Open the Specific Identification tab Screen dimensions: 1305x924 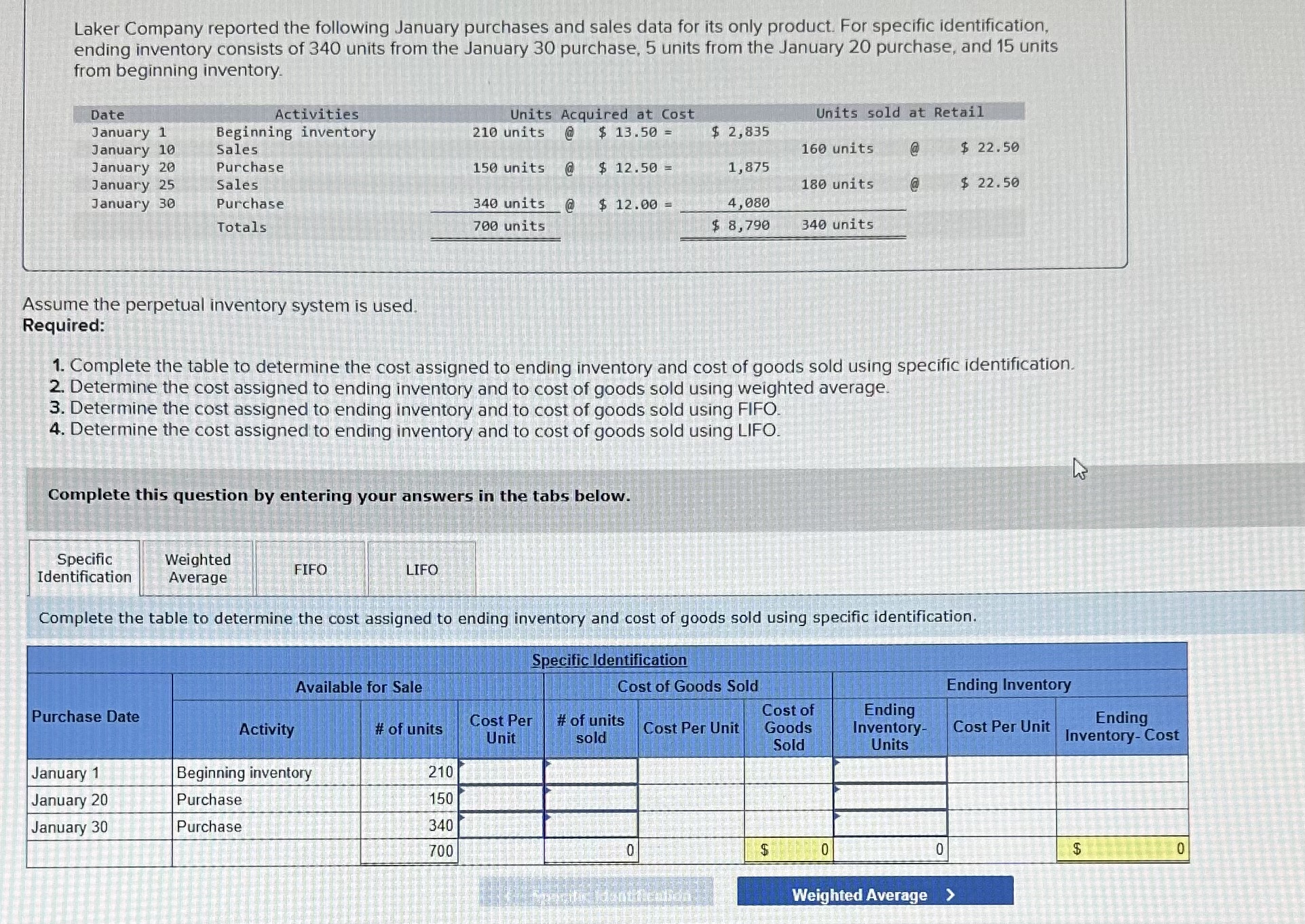point(84,568)
